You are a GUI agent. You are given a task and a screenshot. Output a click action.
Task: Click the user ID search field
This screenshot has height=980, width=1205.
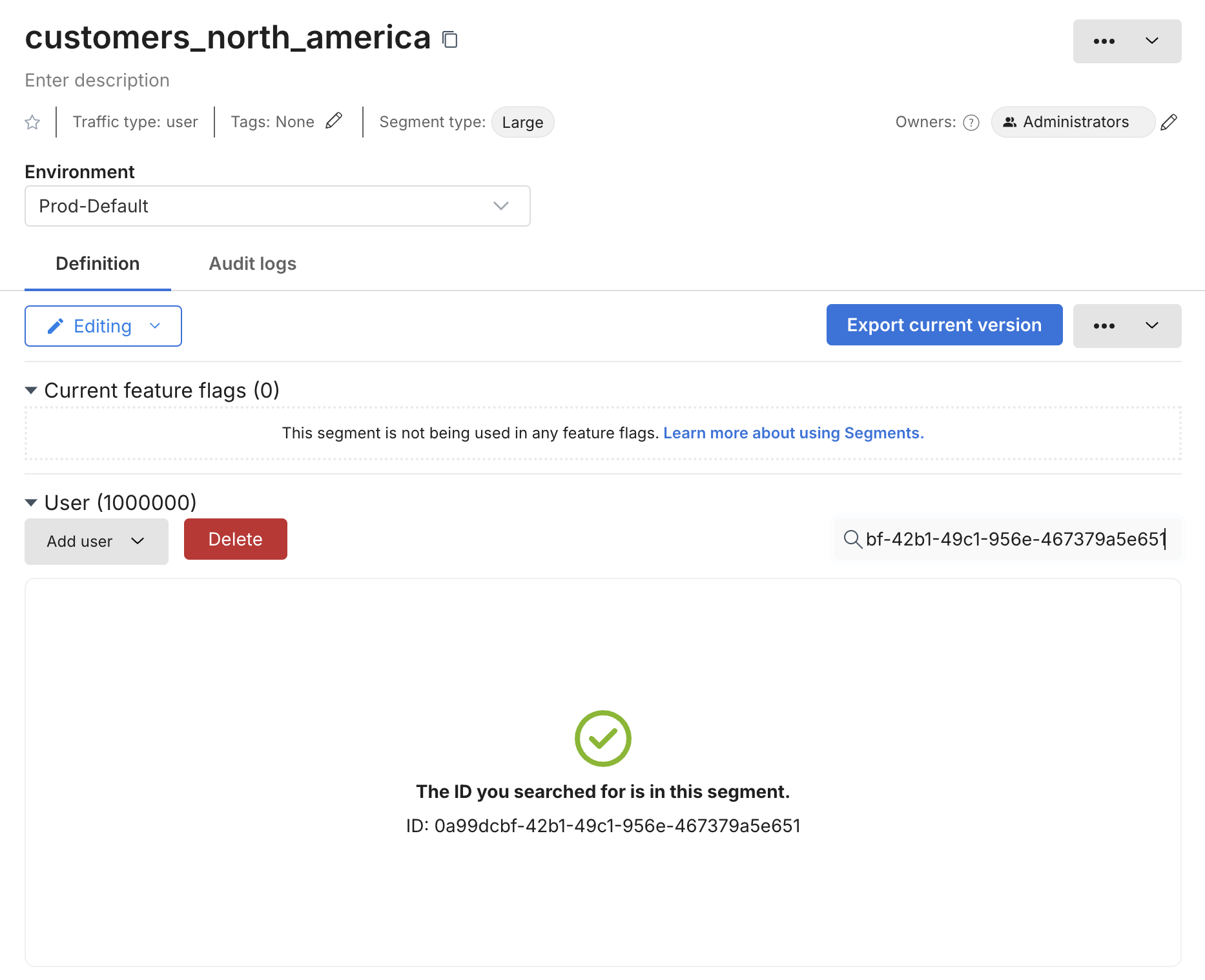click(1014, 539)
